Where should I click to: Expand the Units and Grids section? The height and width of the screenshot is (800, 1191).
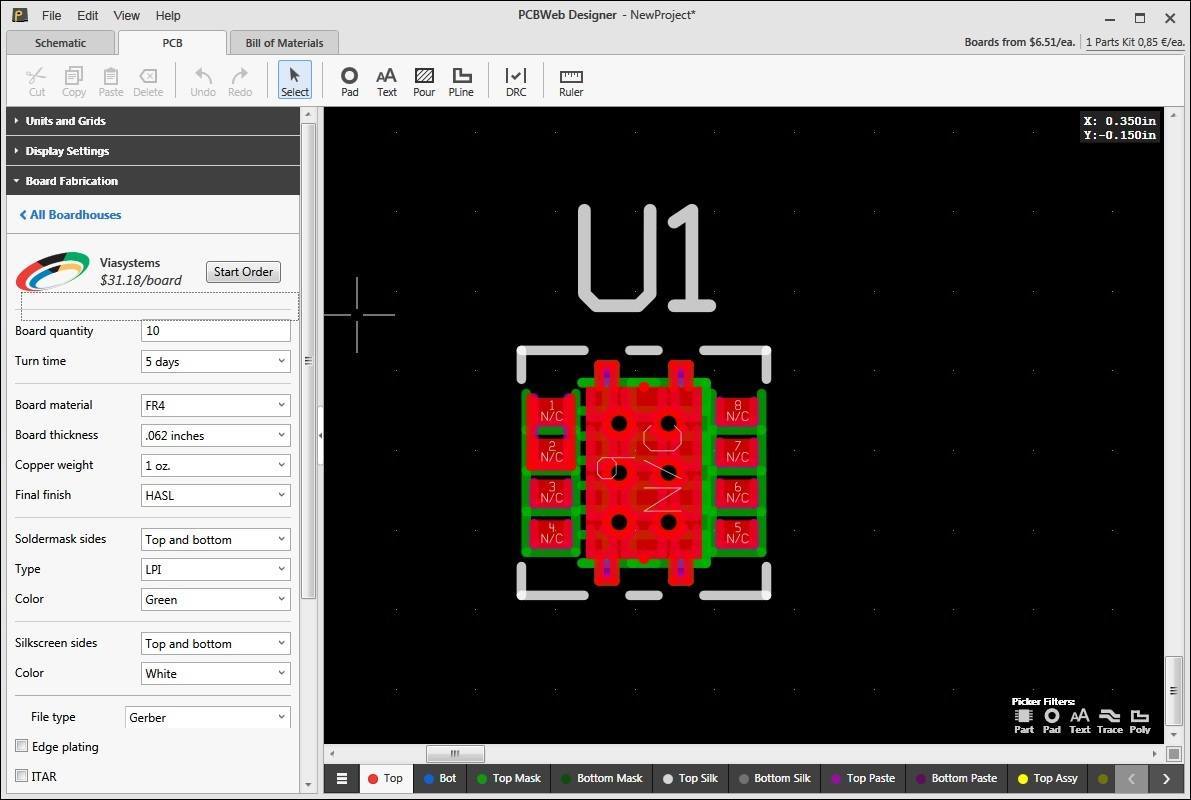pos(153,121)
